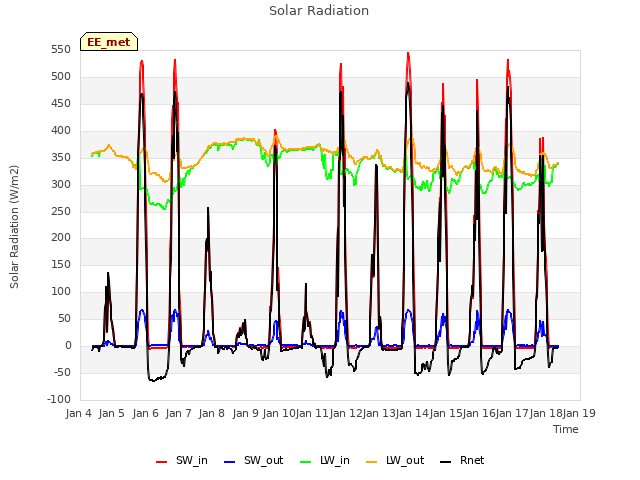Image resolution: width=640 pixels, height=480 pixels.
Task: Select the LW_out legend entry
Action: coord(395,460)
